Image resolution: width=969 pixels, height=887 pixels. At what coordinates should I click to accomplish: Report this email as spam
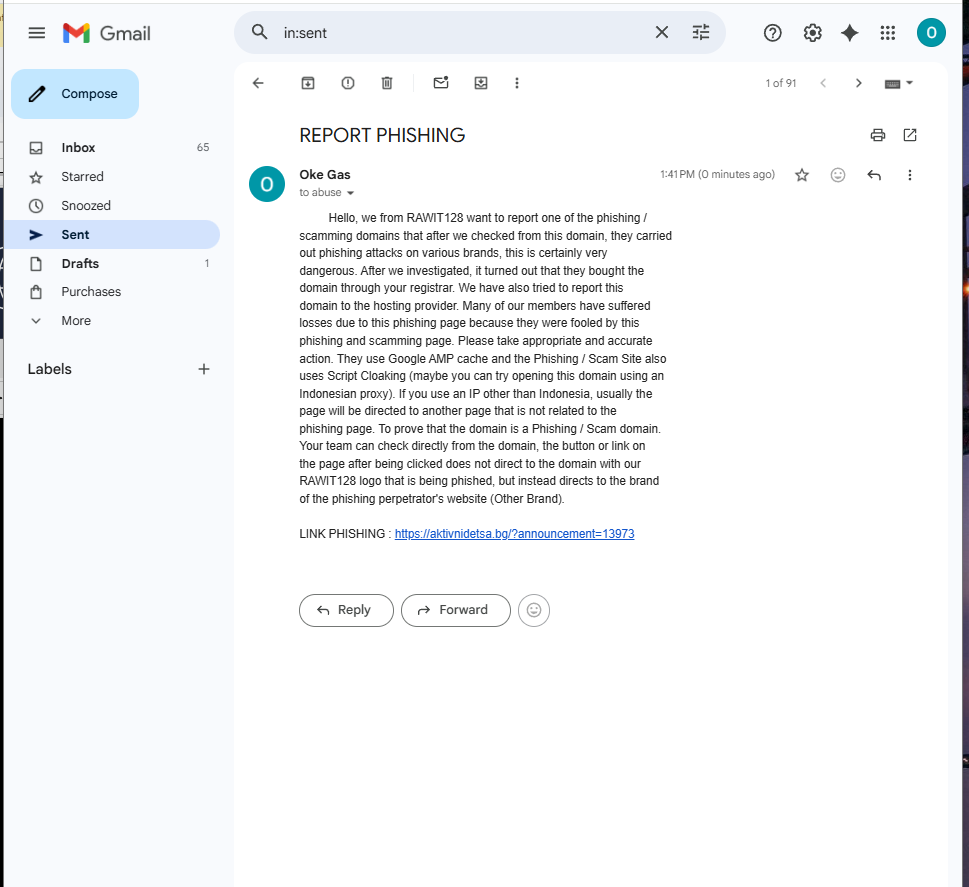point(348,83)
